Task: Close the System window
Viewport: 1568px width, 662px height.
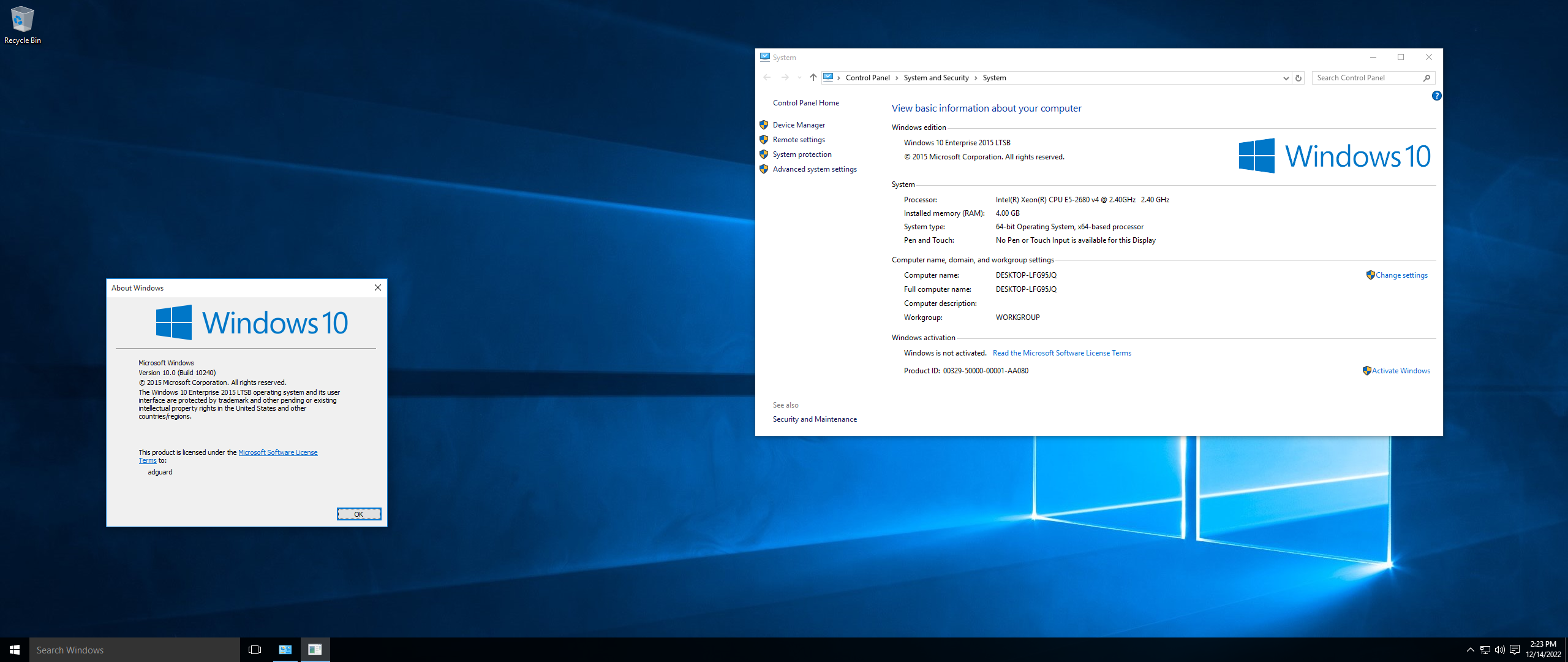Action: click(1428, 57)
